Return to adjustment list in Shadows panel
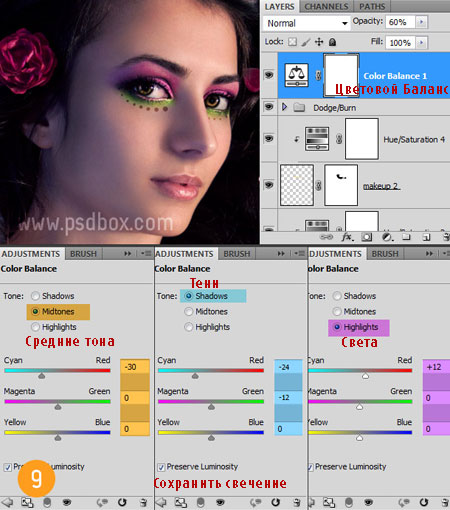 click(x=161, y=502)
